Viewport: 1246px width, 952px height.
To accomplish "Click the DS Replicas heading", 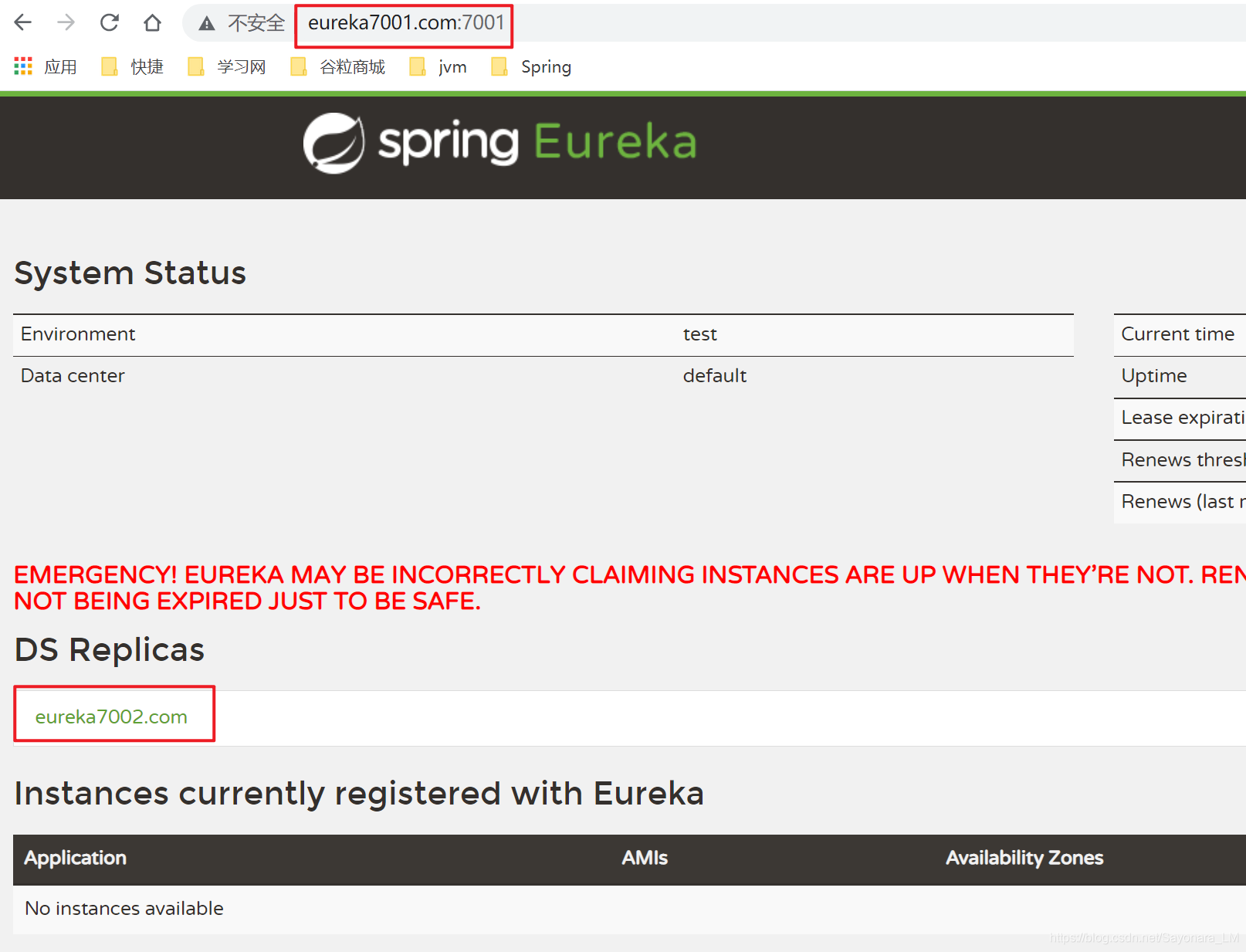I will pyautogui.click(x=110, y=650).
